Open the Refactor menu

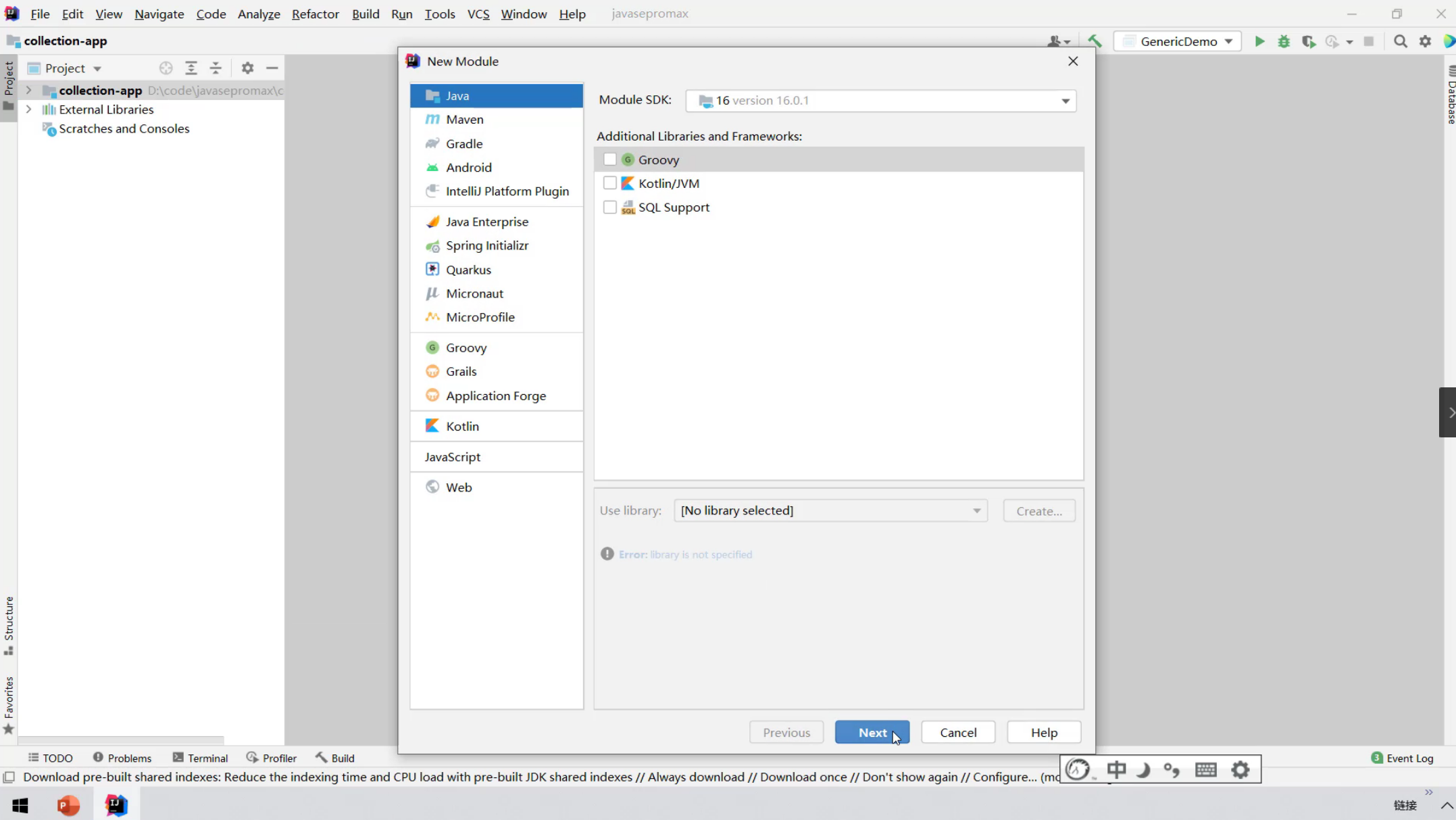click(x=315, y=14)
